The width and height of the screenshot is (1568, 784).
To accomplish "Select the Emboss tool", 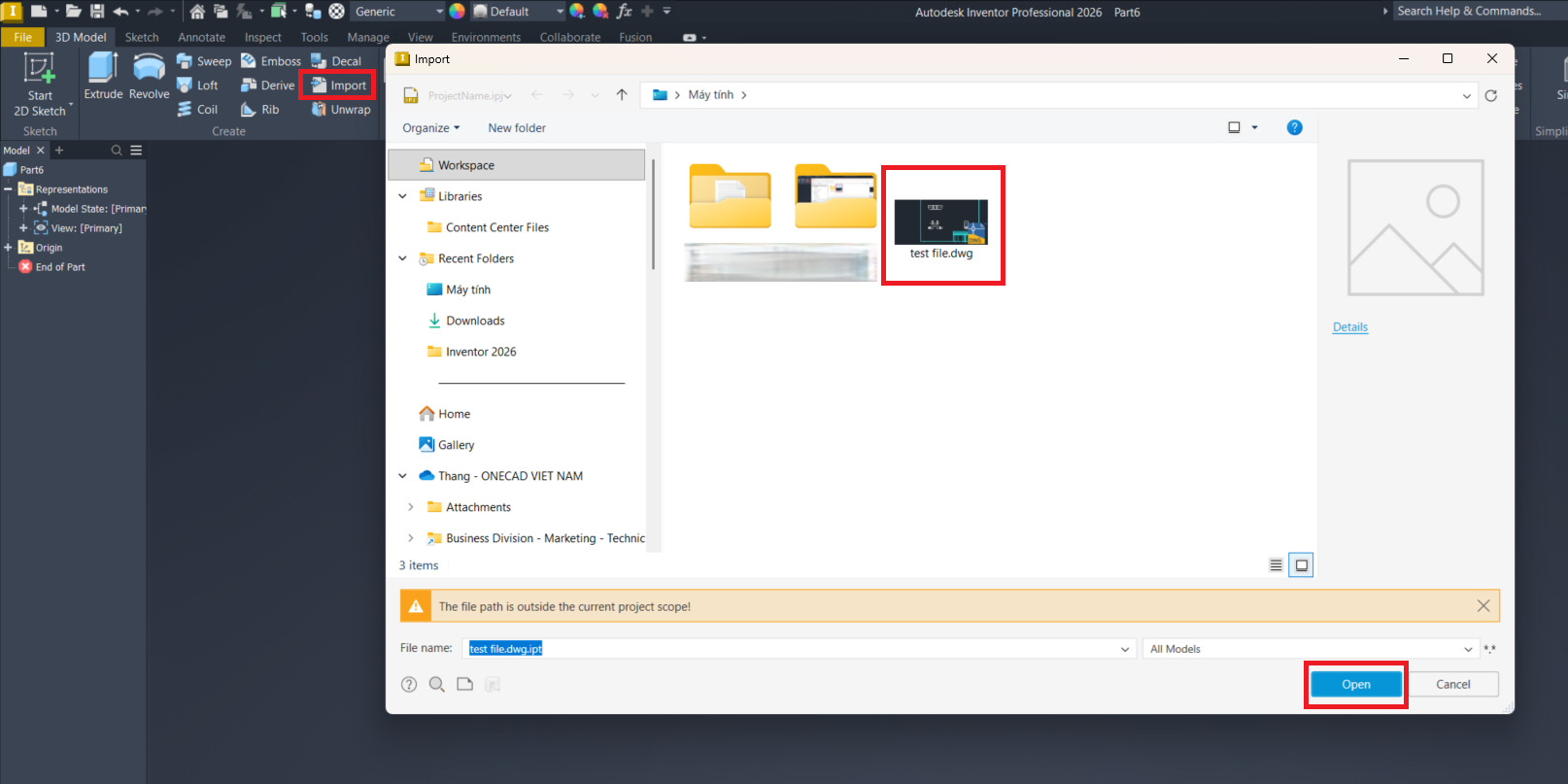I will tap(271, 61).
